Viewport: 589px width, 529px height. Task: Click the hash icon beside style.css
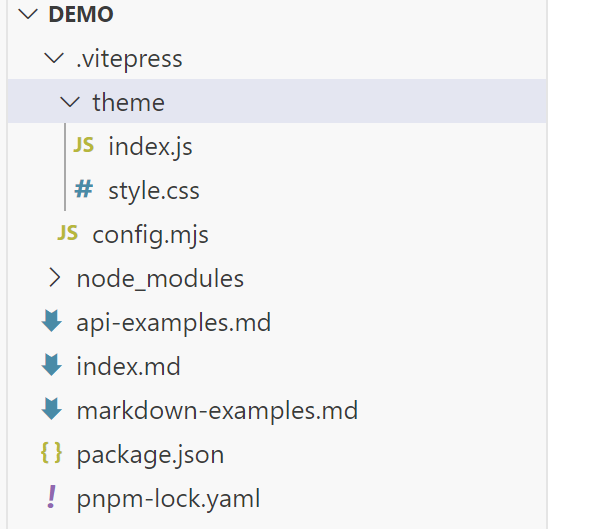83,189
